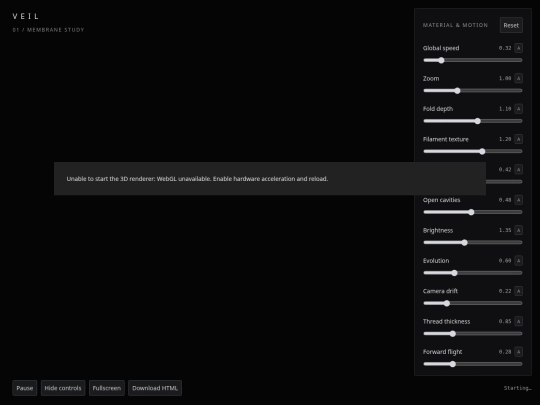Toggle the A button for Brightness
The image size is (540, 405).
518,230
